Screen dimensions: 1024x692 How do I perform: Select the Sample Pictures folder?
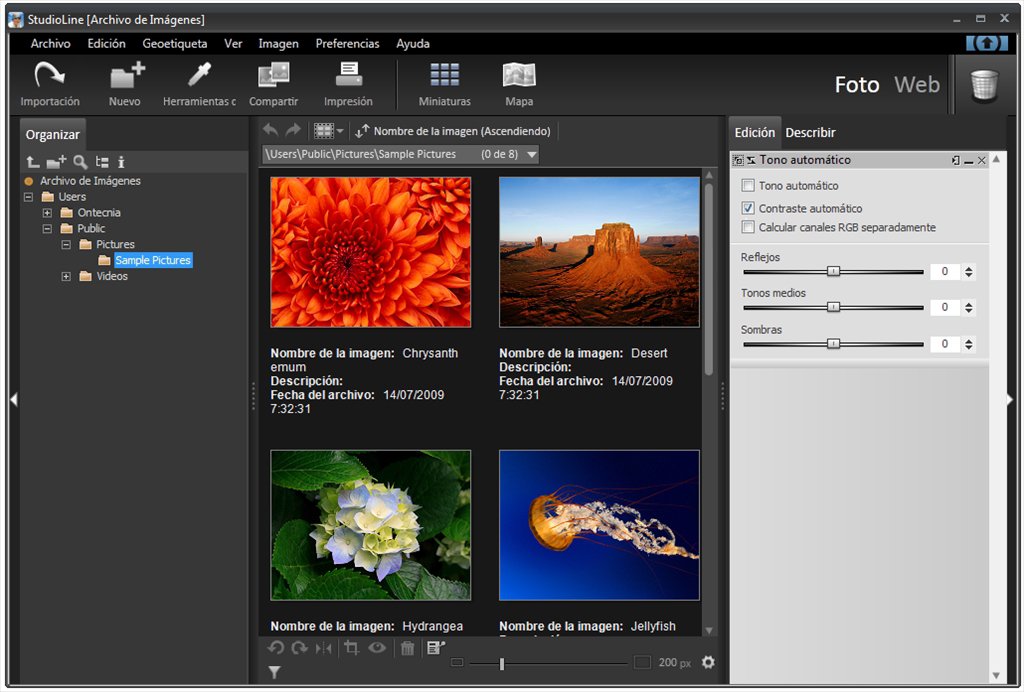coord(153,260)
